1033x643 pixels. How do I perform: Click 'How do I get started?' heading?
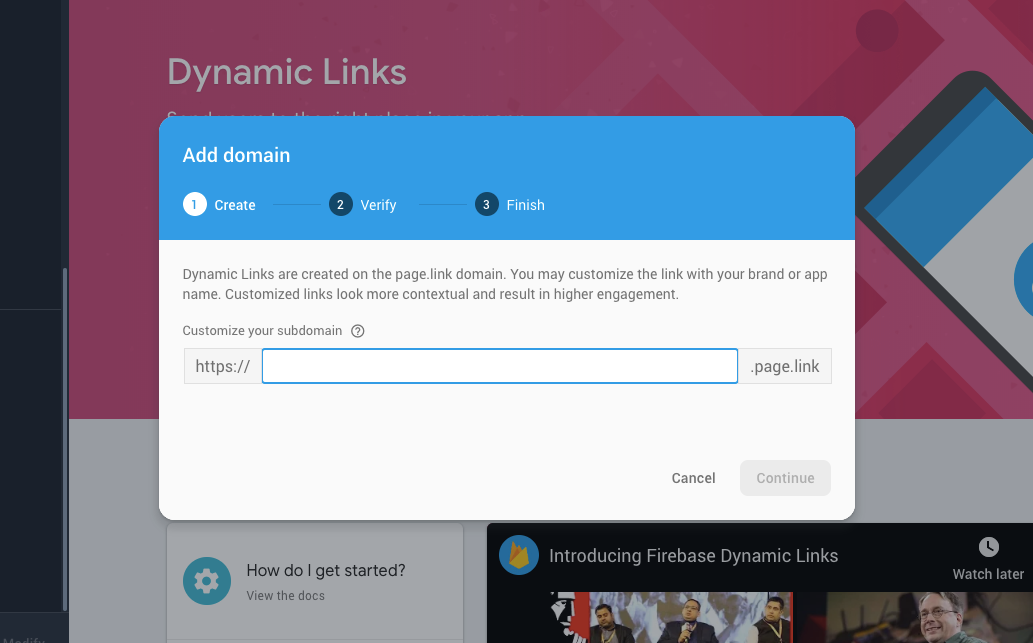tap(325, 571)
